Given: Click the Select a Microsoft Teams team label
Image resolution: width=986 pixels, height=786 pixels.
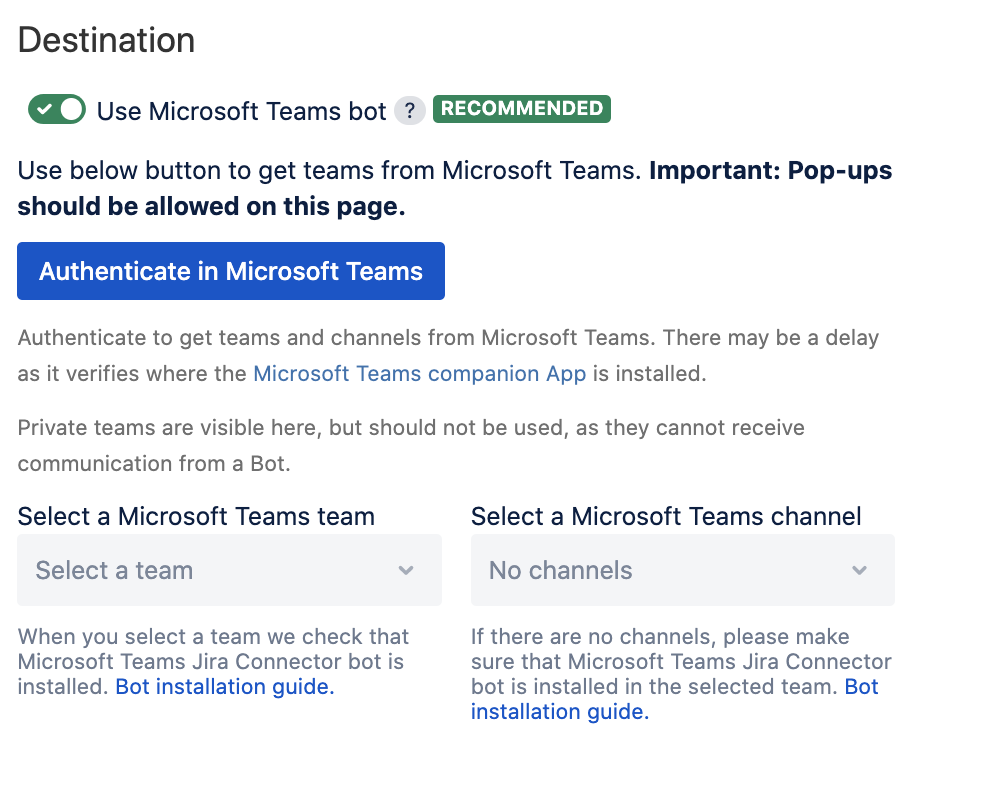Looking at the screenshot, I should (x=196, y=516).
